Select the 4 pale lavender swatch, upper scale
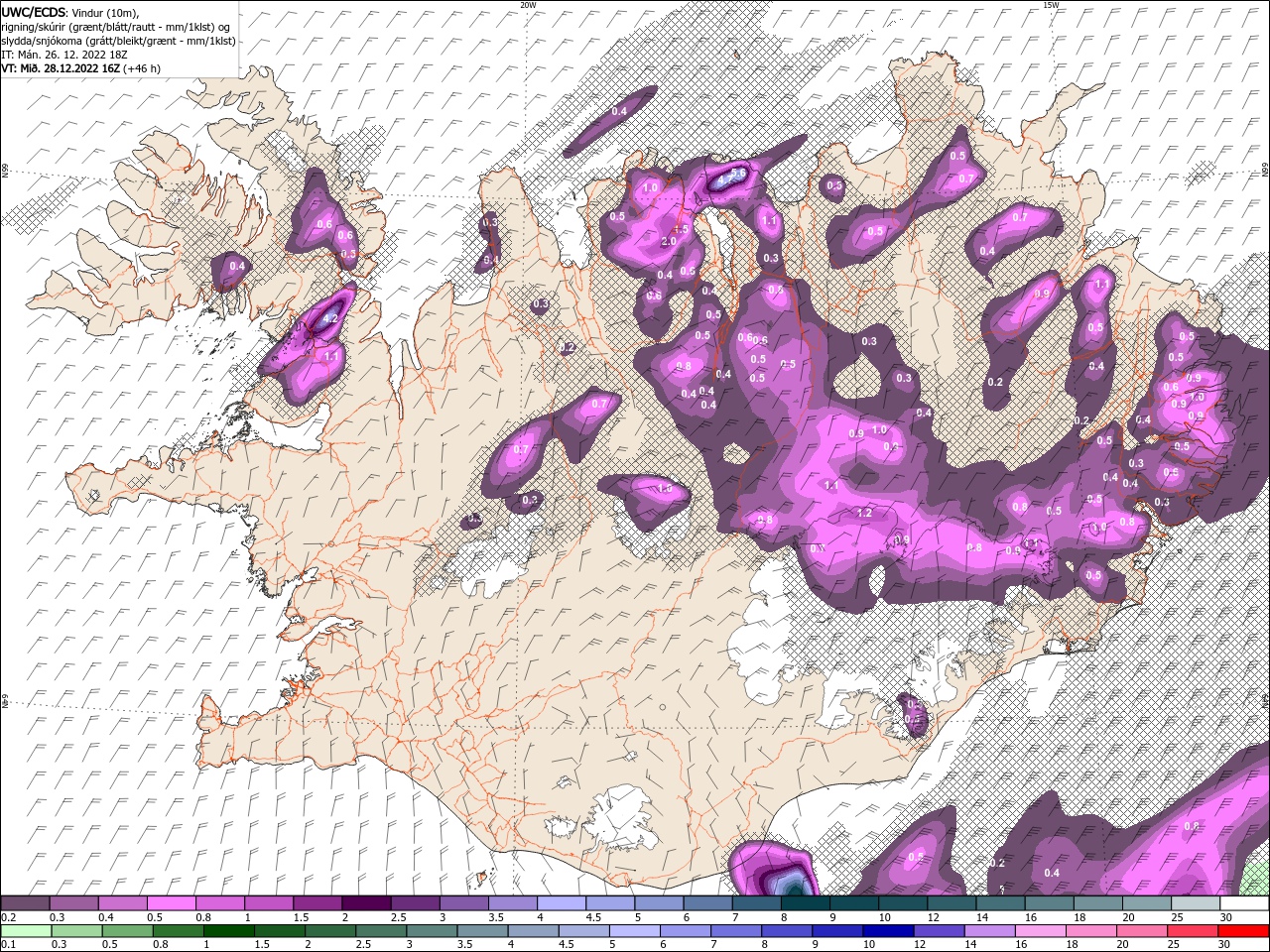 tap(561, 903)
